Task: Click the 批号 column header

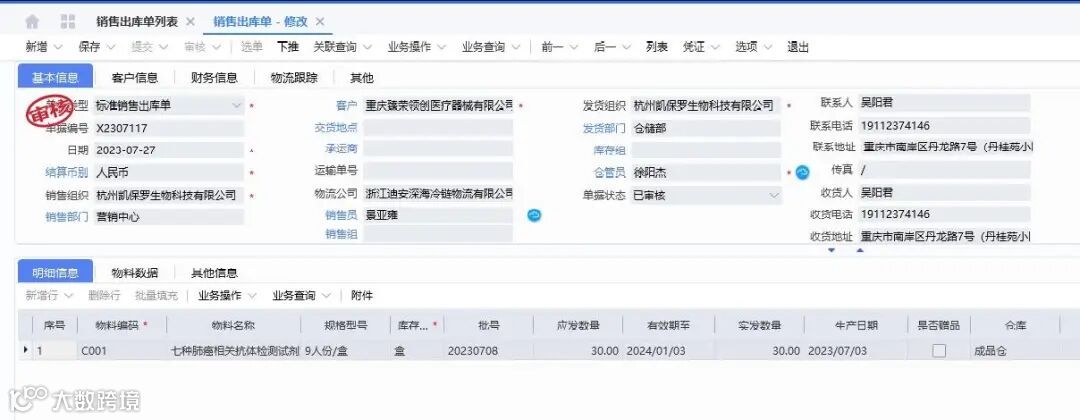Action: 488,324
